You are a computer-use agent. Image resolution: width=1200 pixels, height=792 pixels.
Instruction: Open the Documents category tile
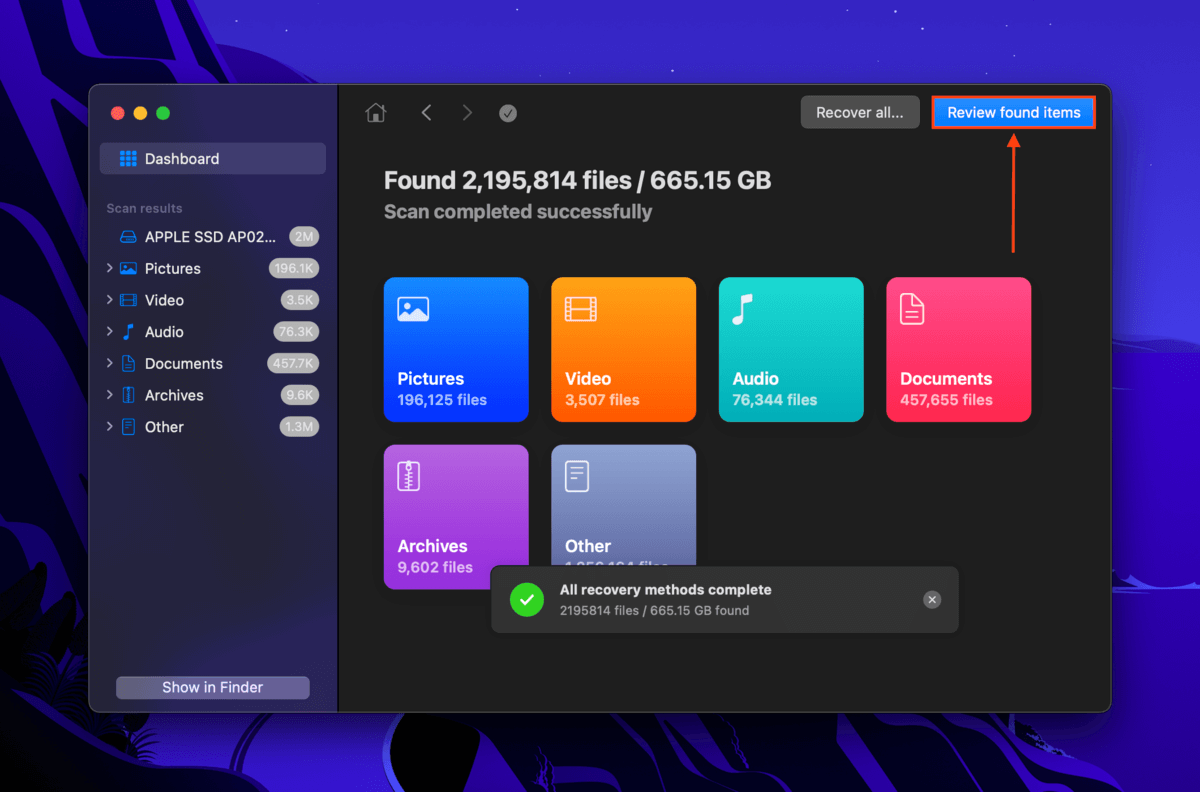pos(958,350)
